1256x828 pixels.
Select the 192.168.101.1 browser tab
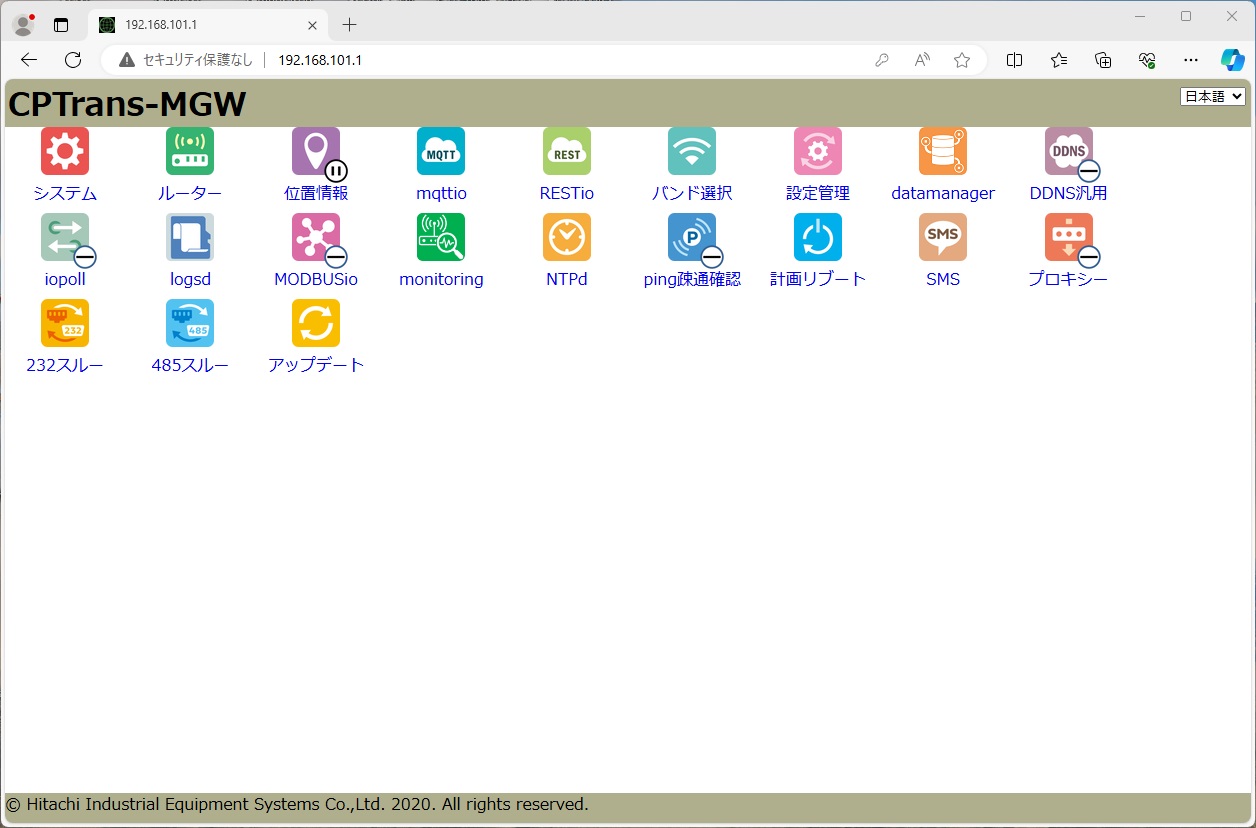207,25
